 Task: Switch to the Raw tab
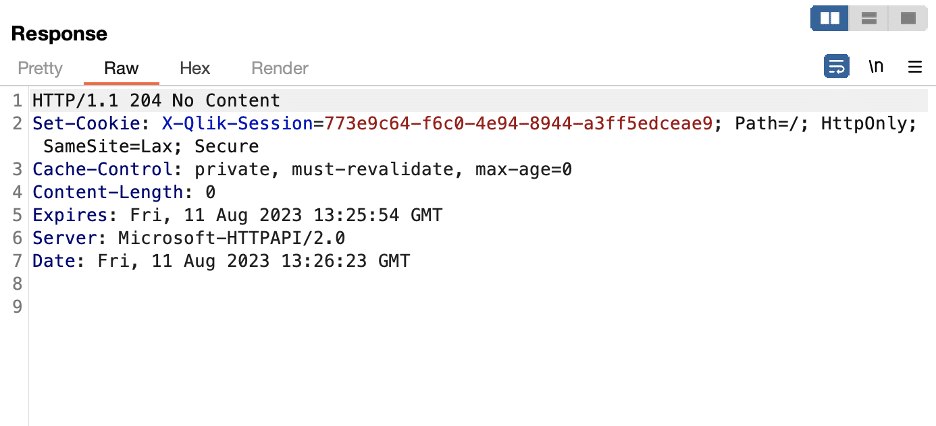coord(121,68)
